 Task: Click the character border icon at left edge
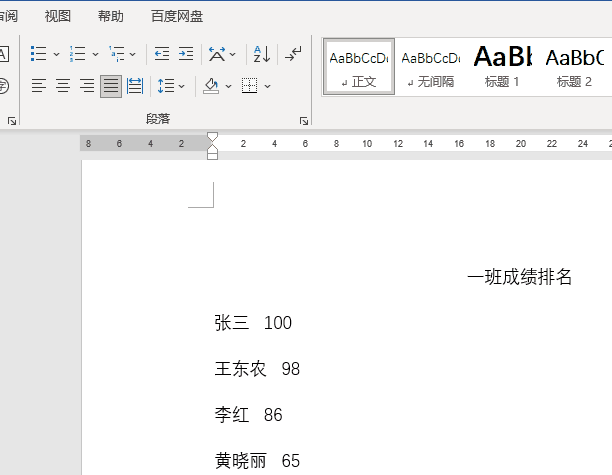pyautogui.click(x=4, y=54)
